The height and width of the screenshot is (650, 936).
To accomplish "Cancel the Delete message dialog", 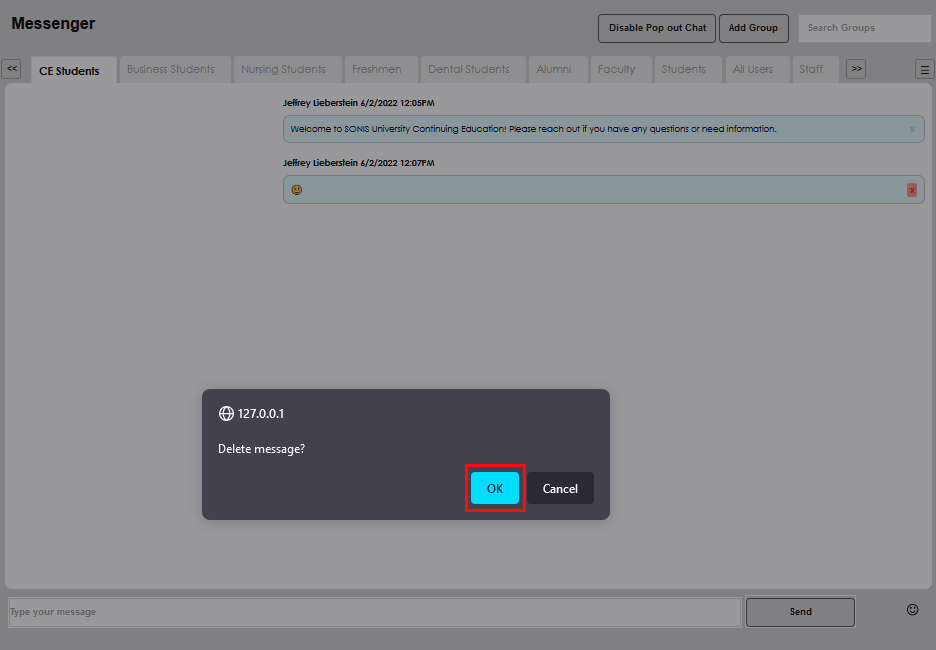I will [x=560, y=488].
